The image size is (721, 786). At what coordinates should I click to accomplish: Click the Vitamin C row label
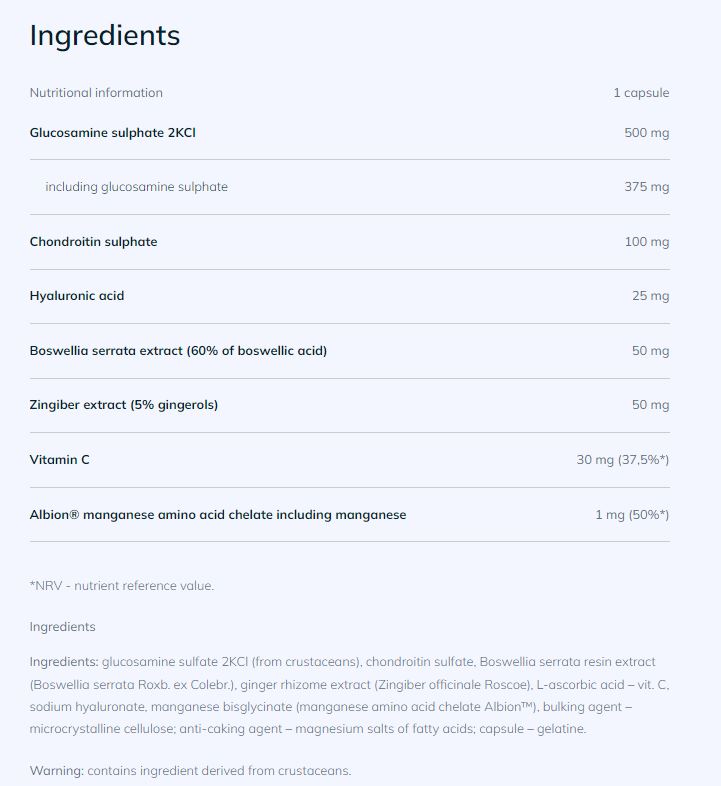pos(60,460)
